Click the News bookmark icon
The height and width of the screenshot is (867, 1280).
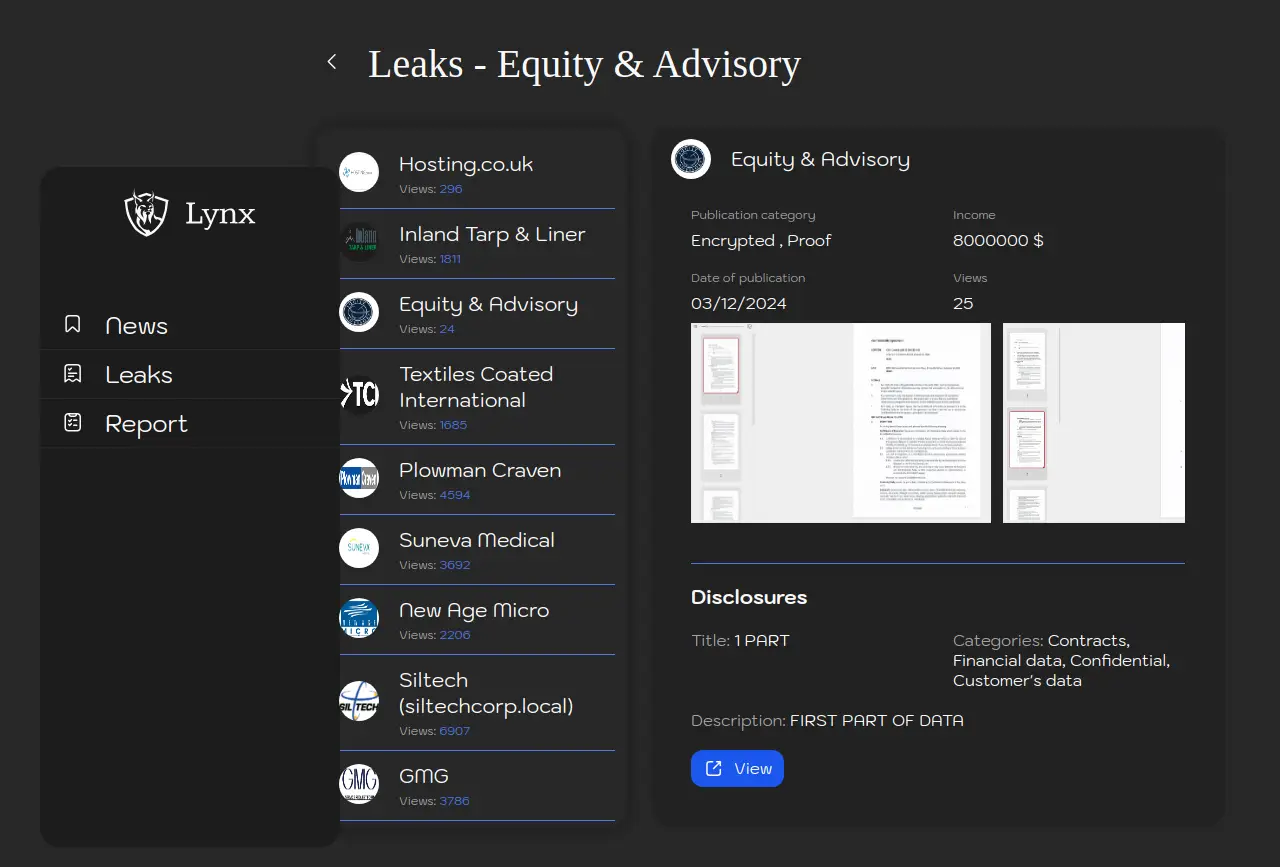pyautogui.click(x=73, y=325)
